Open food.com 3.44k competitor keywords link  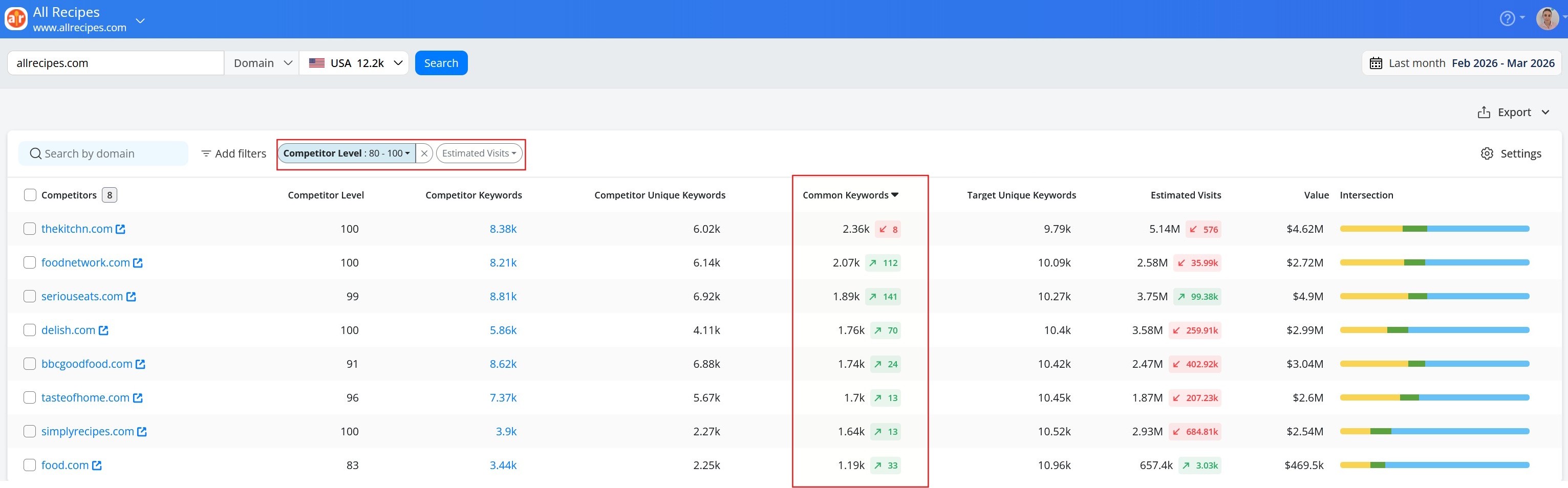[503, 465]
